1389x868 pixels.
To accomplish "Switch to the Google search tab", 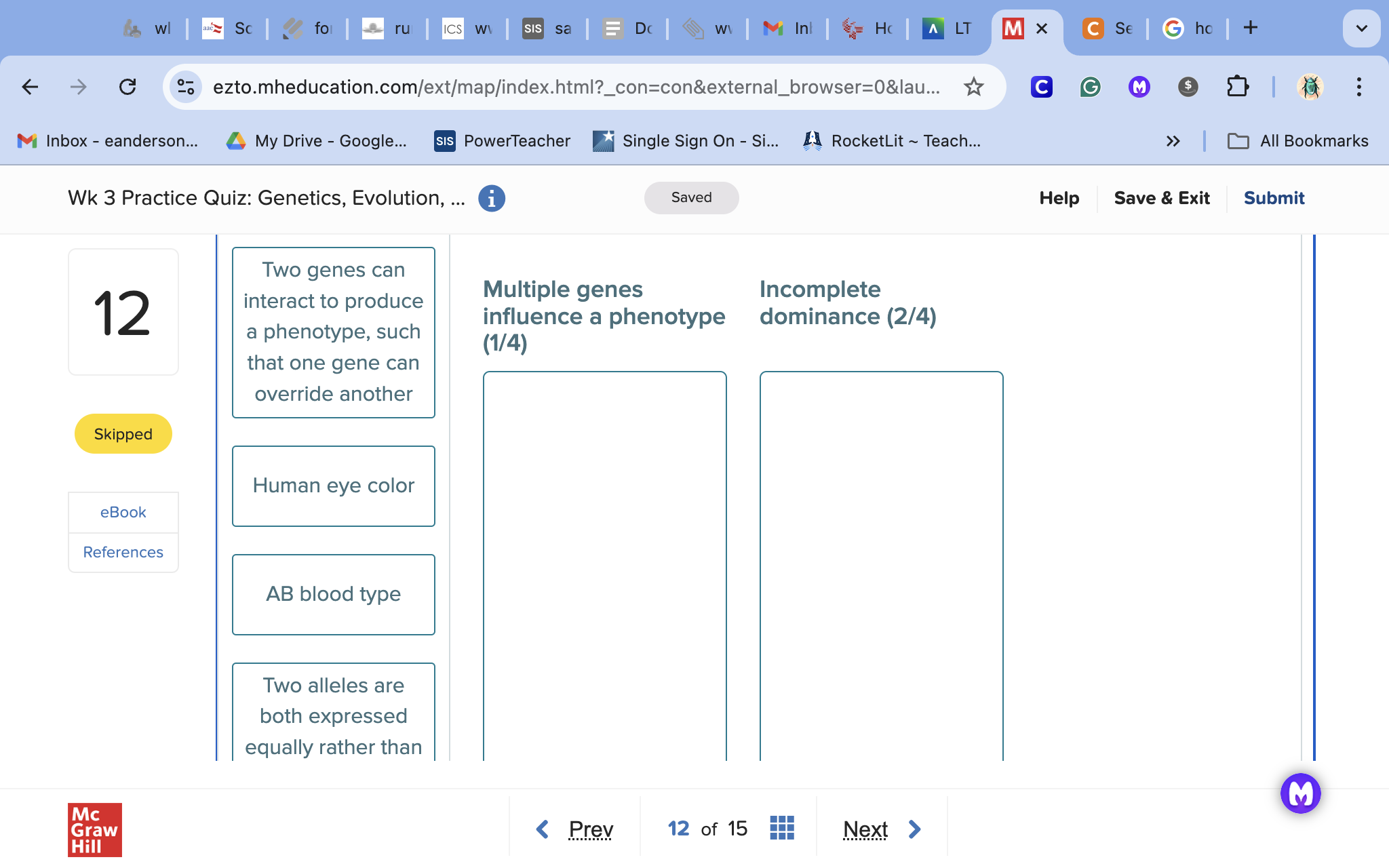I will pos(1187,28).
